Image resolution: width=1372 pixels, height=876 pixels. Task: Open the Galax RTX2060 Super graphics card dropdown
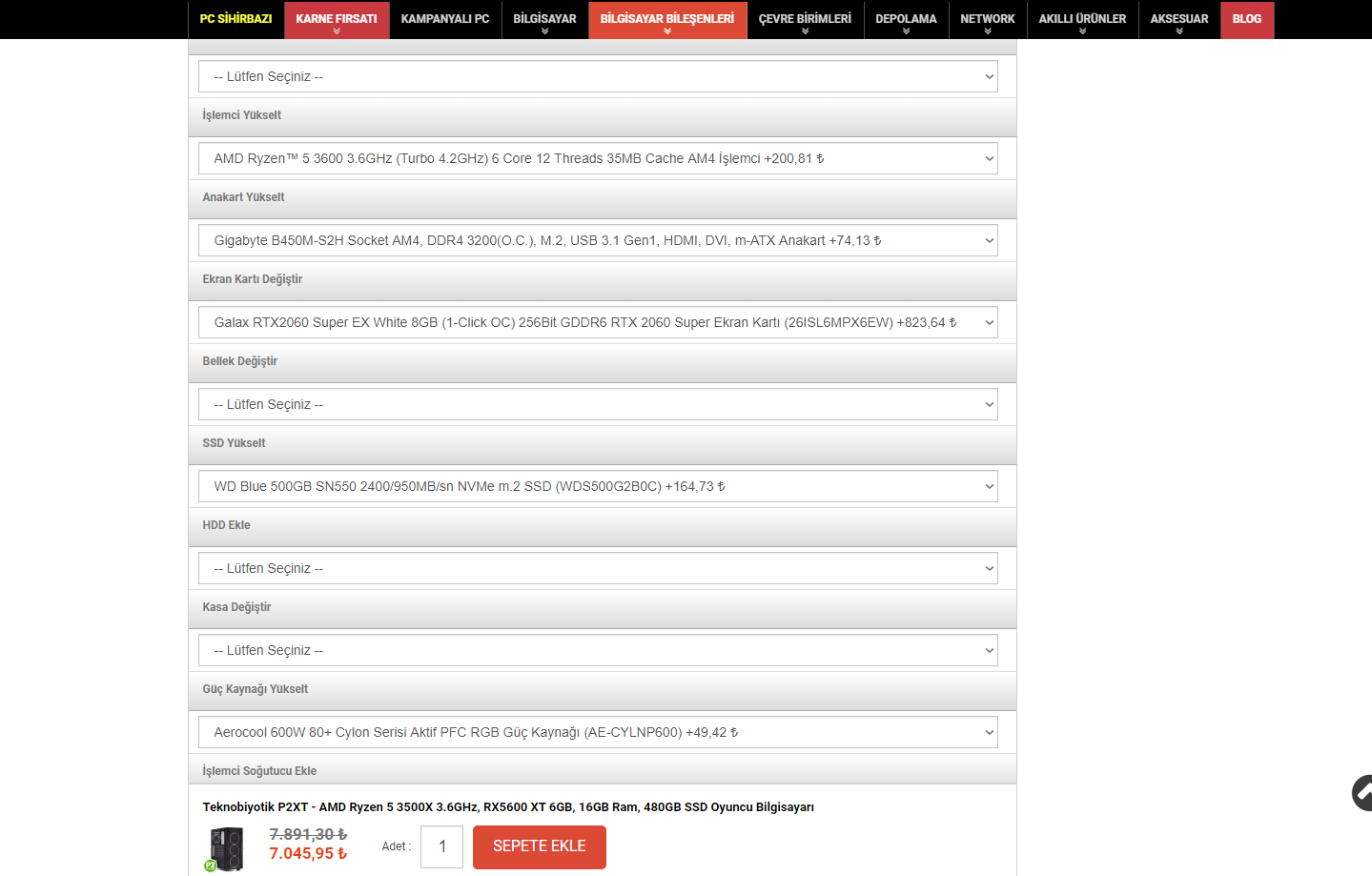click(x=598, y=322)
